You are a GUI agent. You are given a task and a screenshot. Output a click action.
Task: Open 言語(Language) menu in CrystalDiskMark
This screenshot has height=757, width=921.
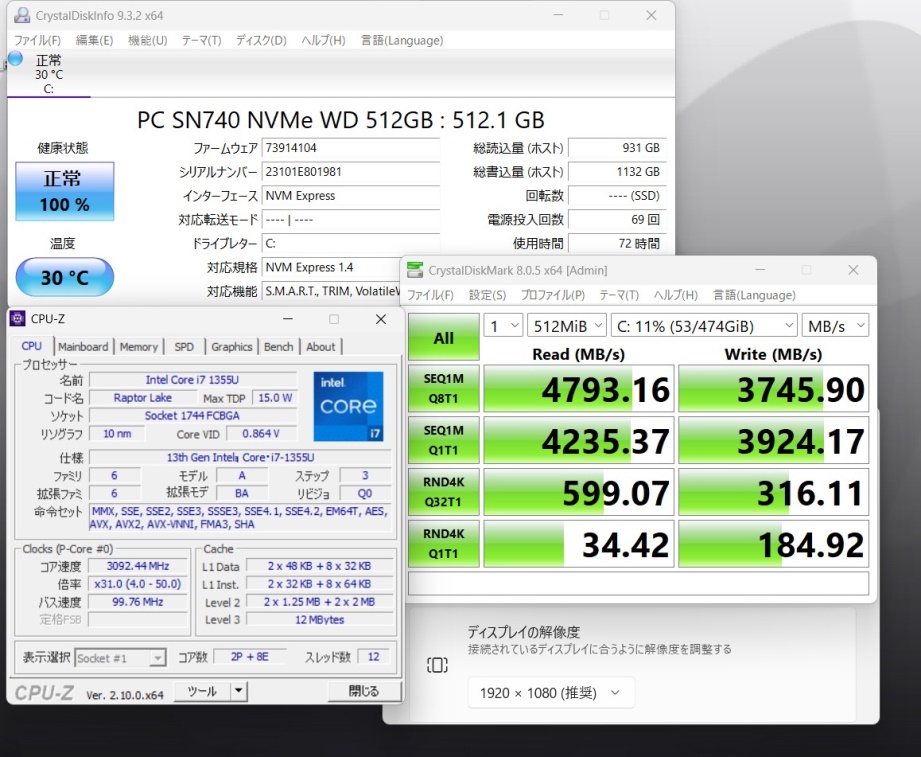point(754,295)
